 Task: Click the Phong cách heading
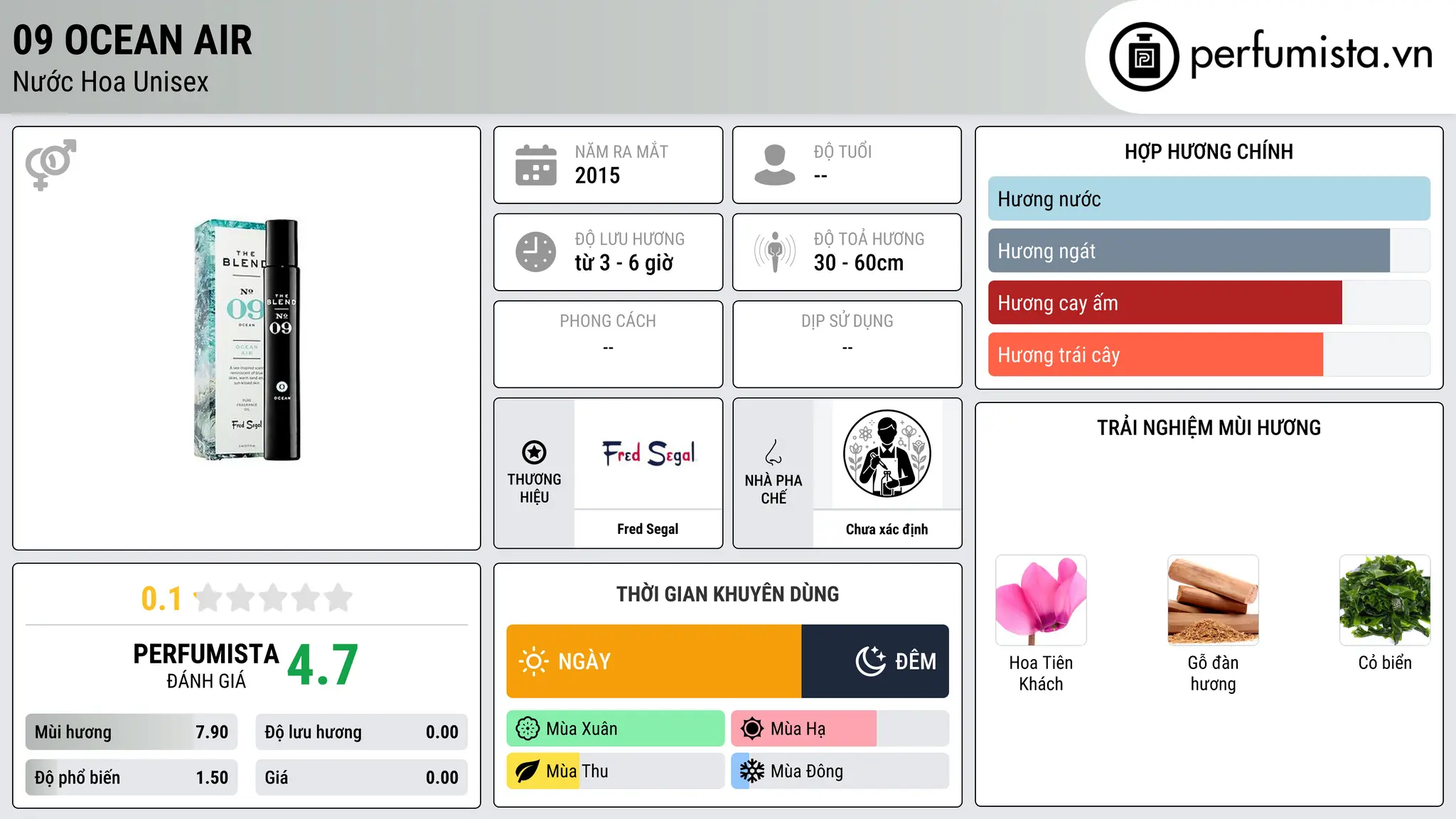608,321
